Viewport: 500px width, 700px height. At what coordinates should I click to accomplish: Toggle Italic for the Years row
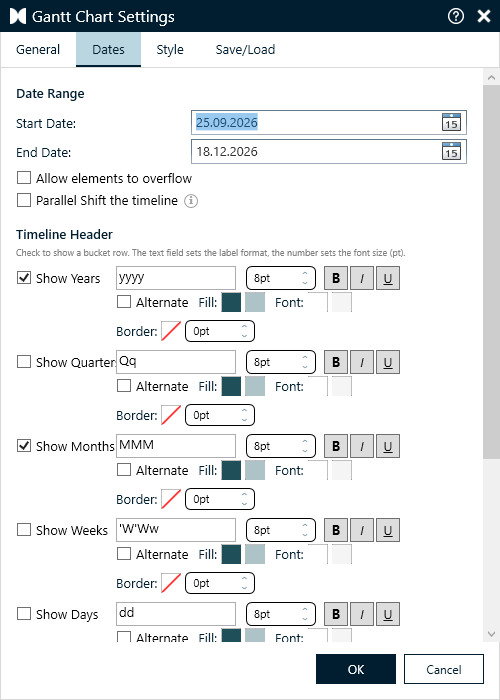click(x=362, y=278)
